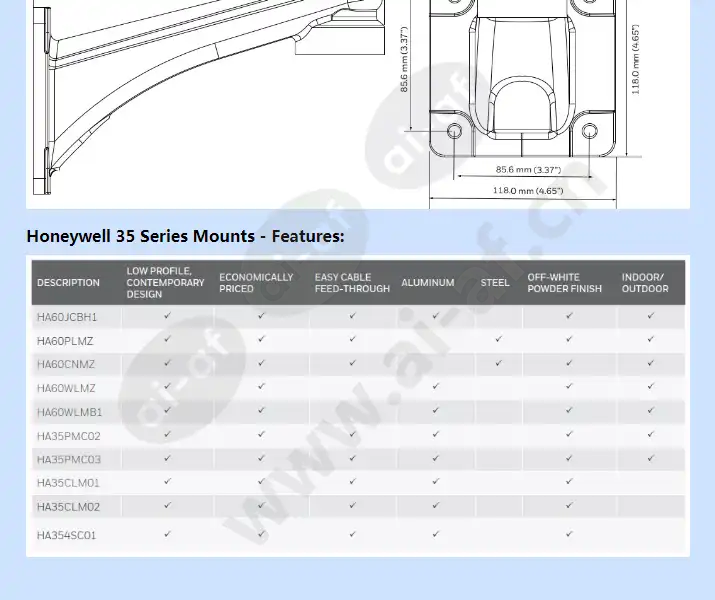
Task: Select the HA60PLMZ row label
Action: coord(65,341)
